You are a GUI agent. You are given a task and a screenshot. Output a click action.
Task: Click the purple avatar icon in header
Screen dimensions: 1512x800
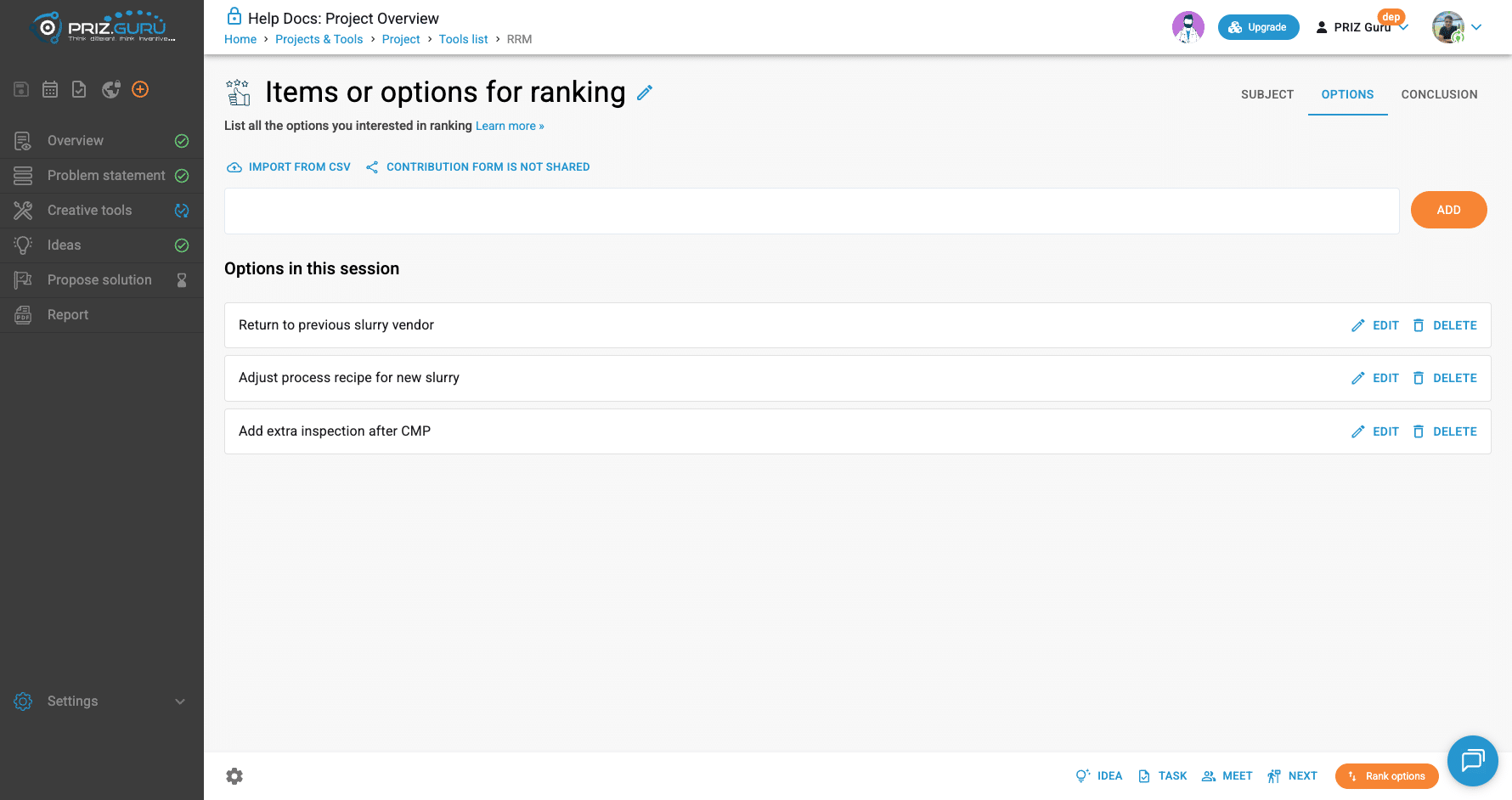click(1188, 27)
